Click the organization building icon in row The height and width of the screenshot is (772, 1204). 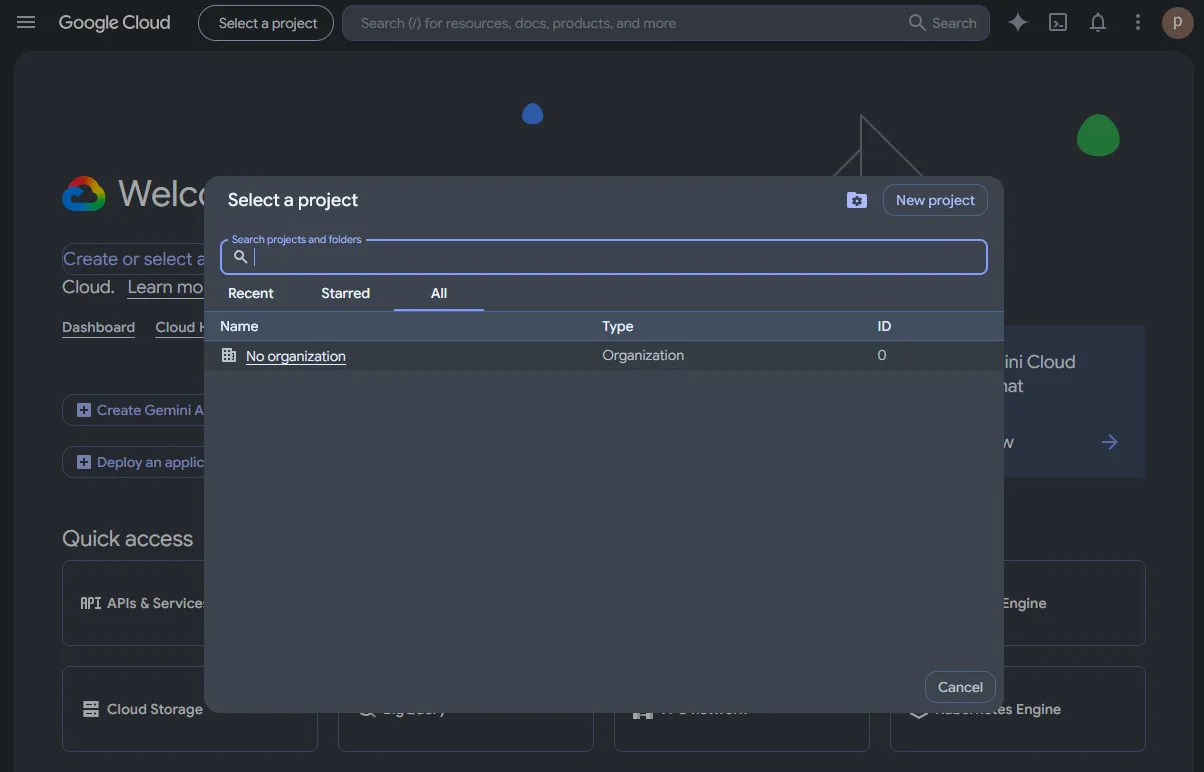pyautogui.click(x=229, y=355)
